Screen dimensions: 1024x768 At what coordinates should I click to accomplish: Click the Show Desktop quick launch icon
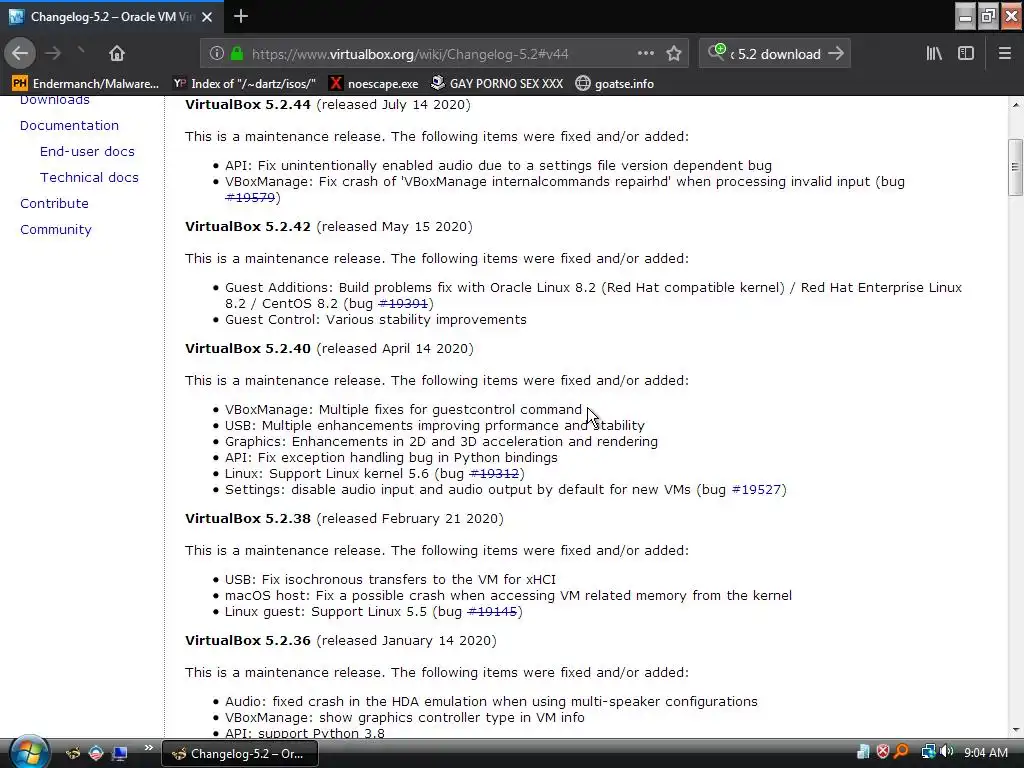click(120, 753)
